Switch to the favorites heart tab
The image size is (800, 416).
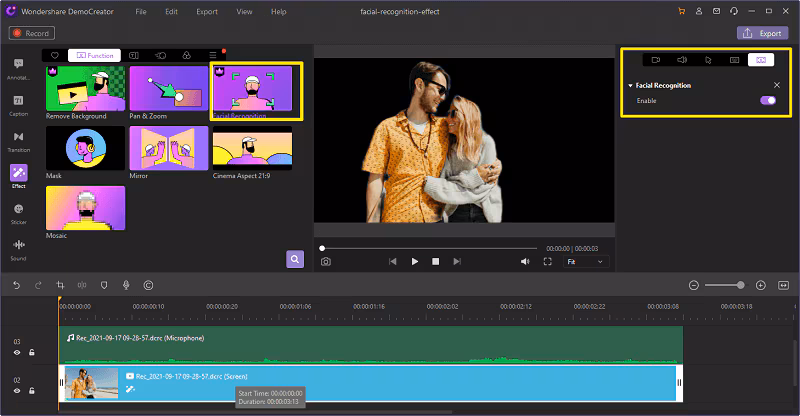pyautogui.click(x=55, y=55)
